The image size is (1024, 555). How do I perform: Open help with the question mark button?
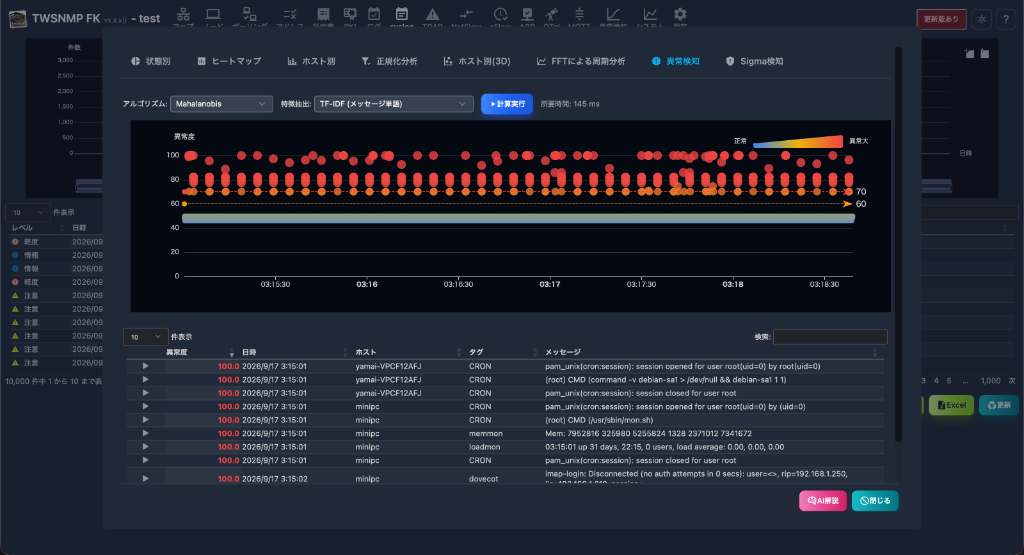coord(1006,19)
